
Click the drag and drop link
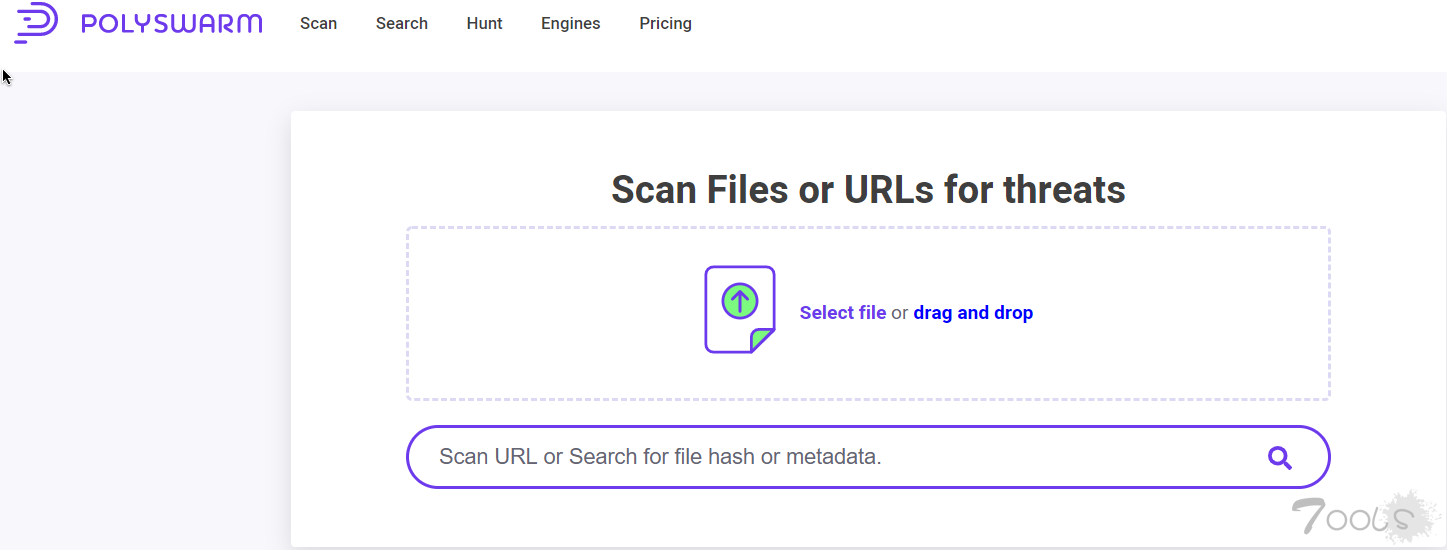973,313
